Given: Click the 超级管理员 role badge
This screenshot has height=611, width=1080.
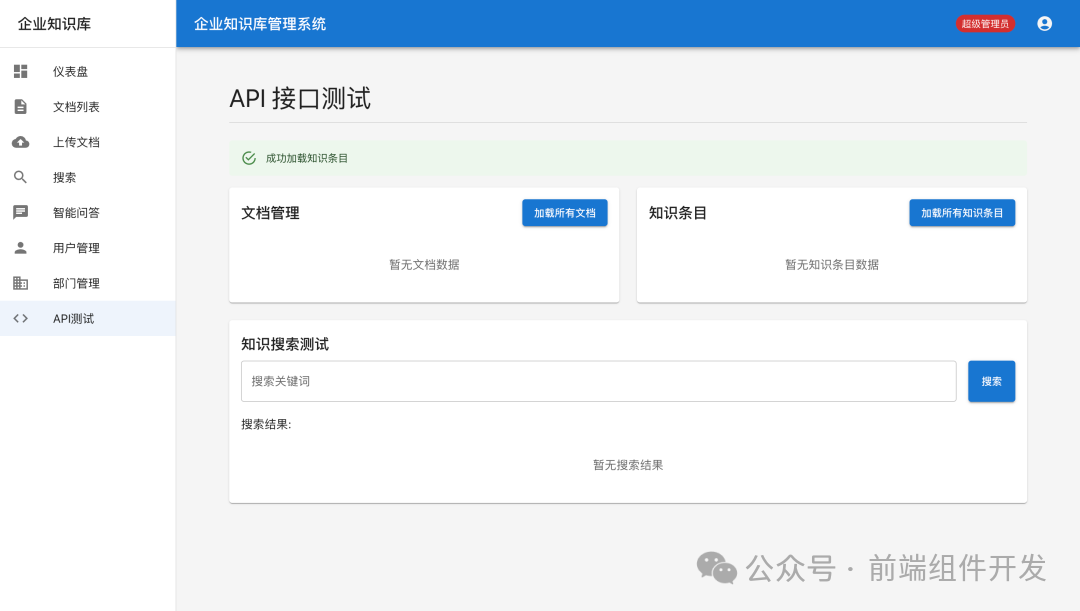Looking at the screenshot, I should tap(985, 23).
